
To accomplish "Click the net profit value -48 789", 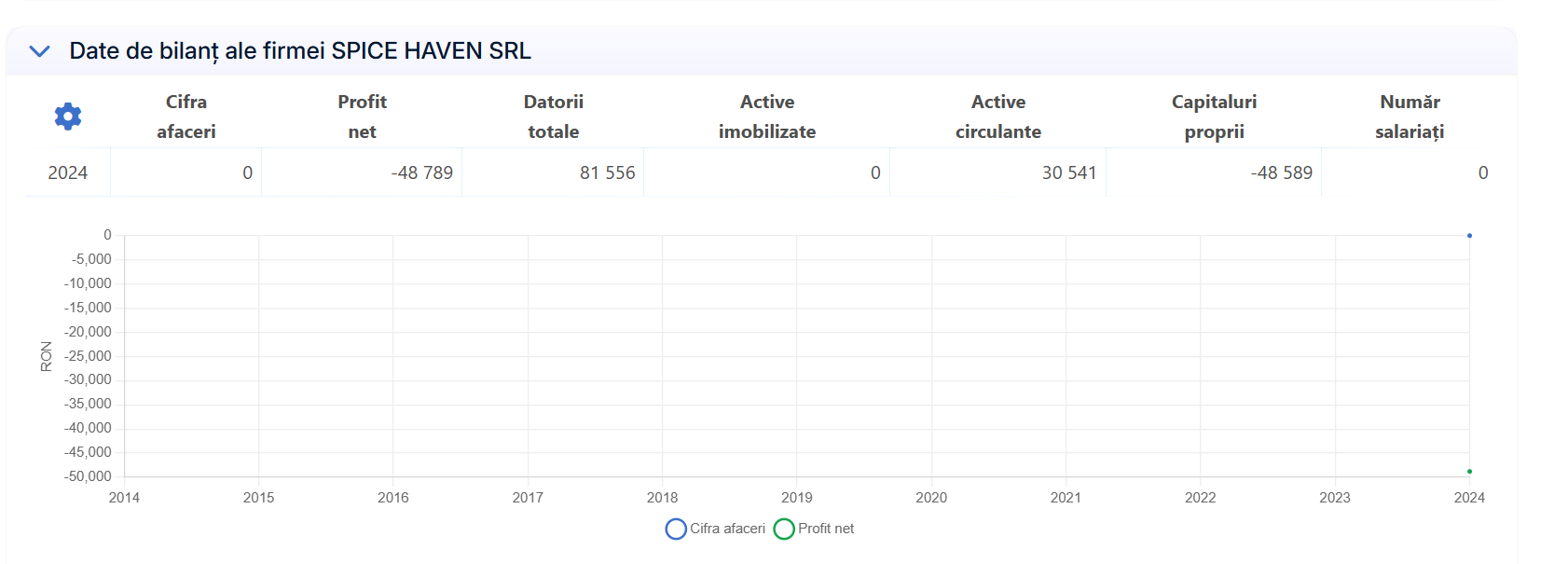I will click(421, 172).
